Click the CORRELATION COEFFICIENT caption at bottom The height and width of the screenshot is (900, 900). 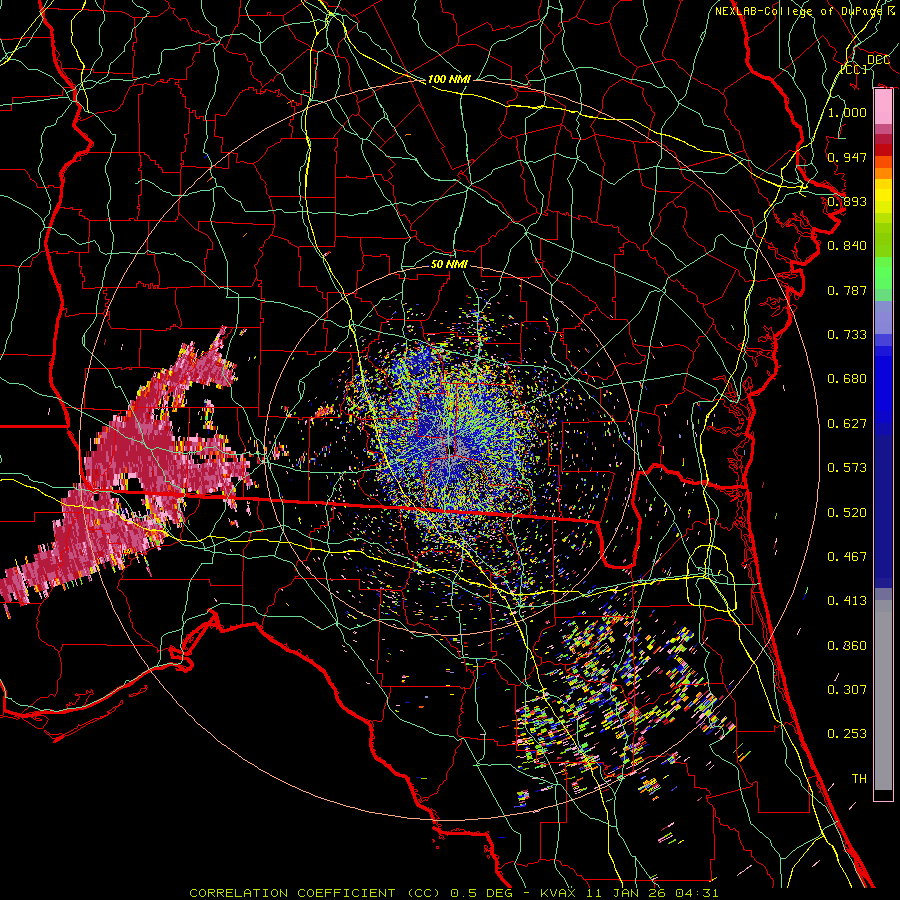[453, 893]
